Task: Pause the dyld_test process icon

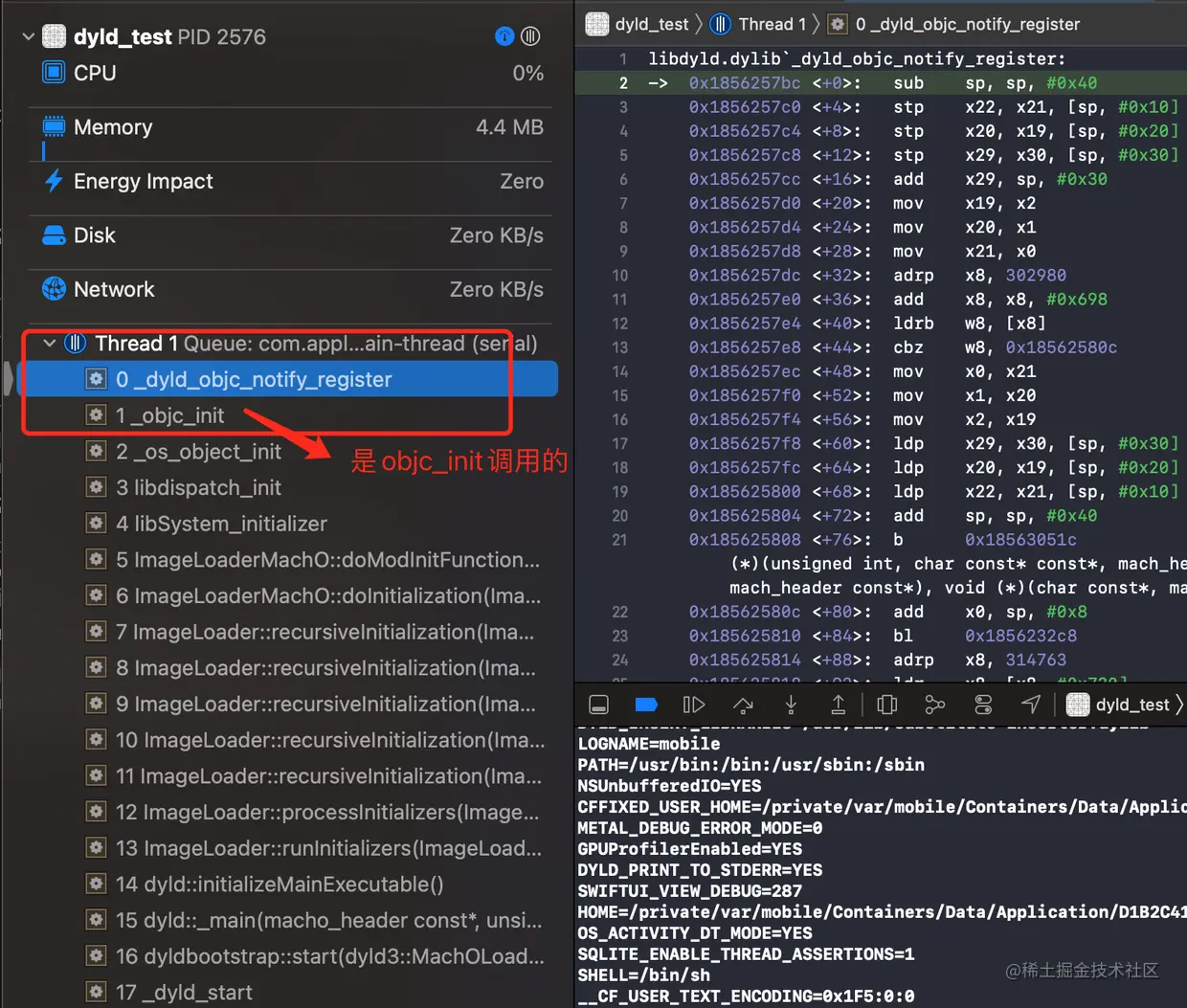Action: click(530, 36)
